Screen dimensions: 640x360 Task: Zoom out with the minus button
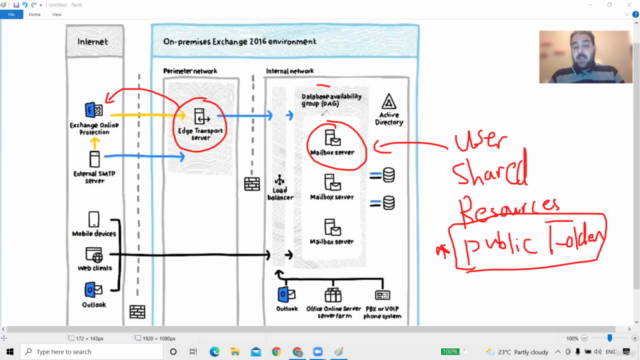coord(584,338)
